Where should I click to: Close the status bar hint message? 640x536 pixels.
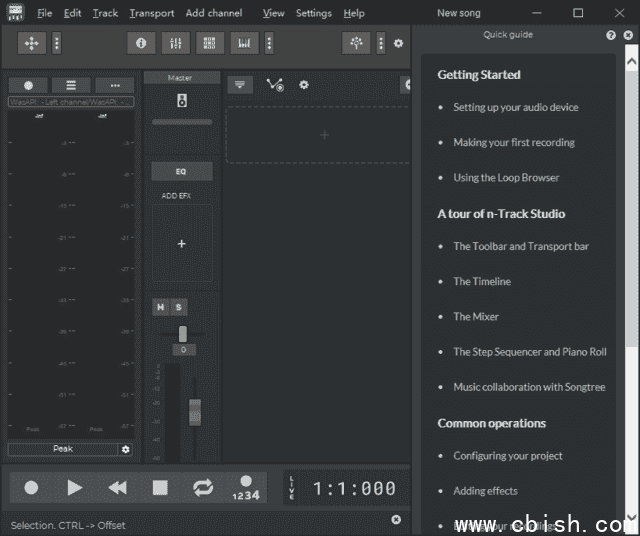pos(396,519)
